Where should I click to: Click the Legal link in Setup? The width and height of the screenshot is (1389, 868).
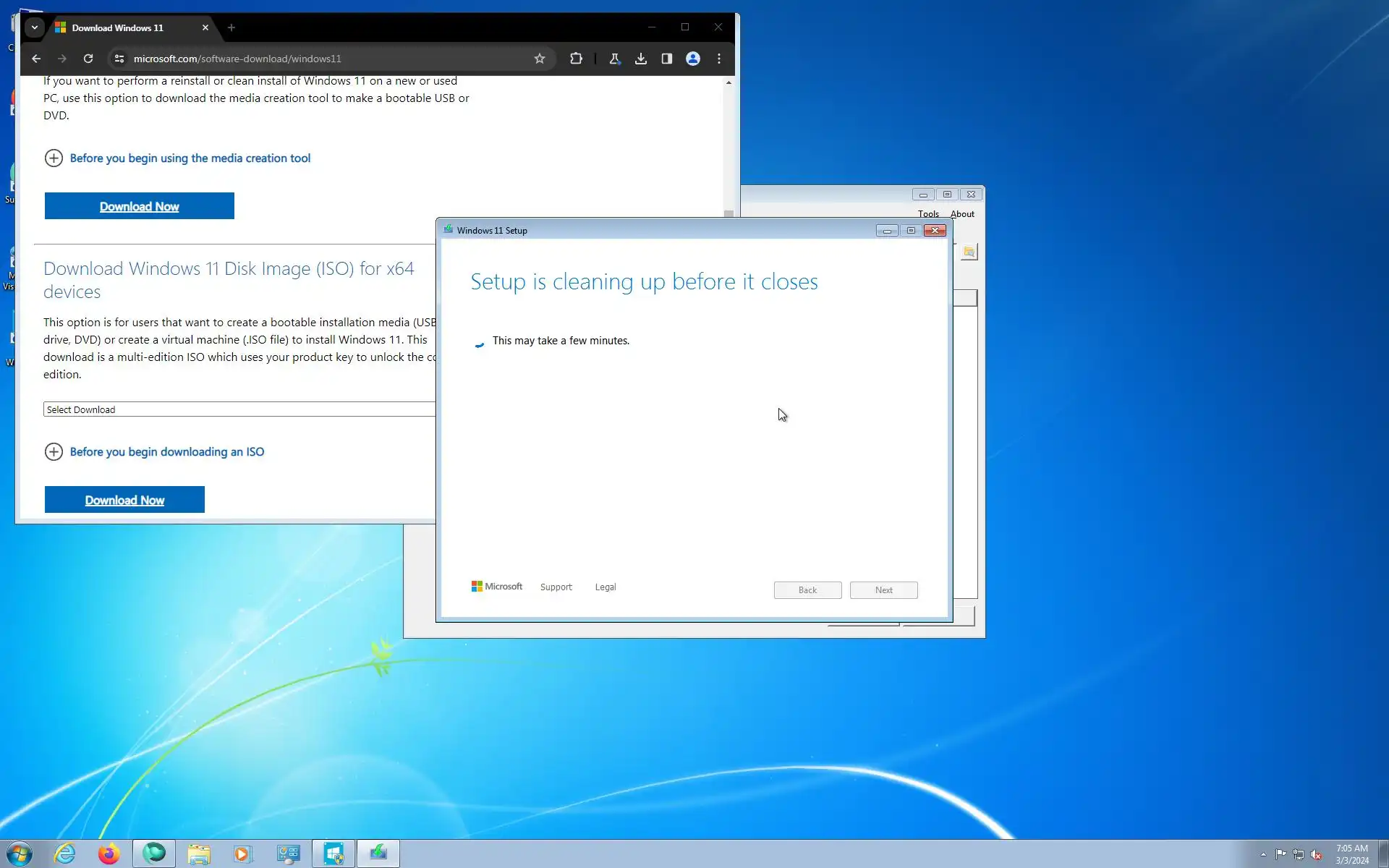point(606,587)
